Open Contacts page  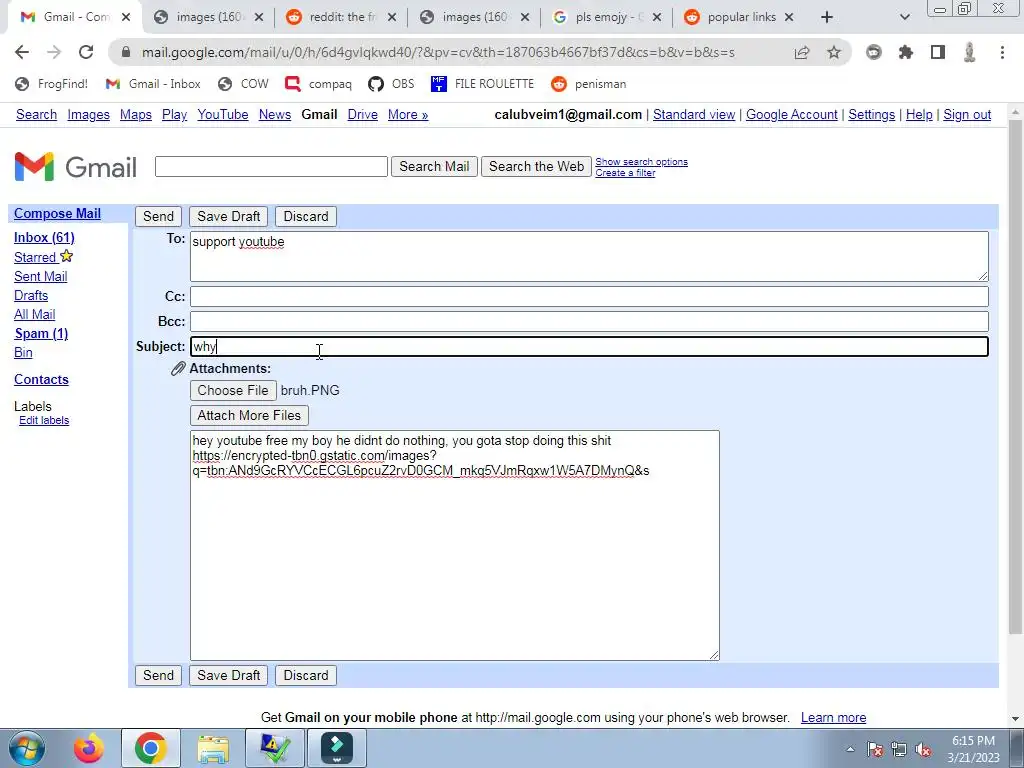[41, 379]
